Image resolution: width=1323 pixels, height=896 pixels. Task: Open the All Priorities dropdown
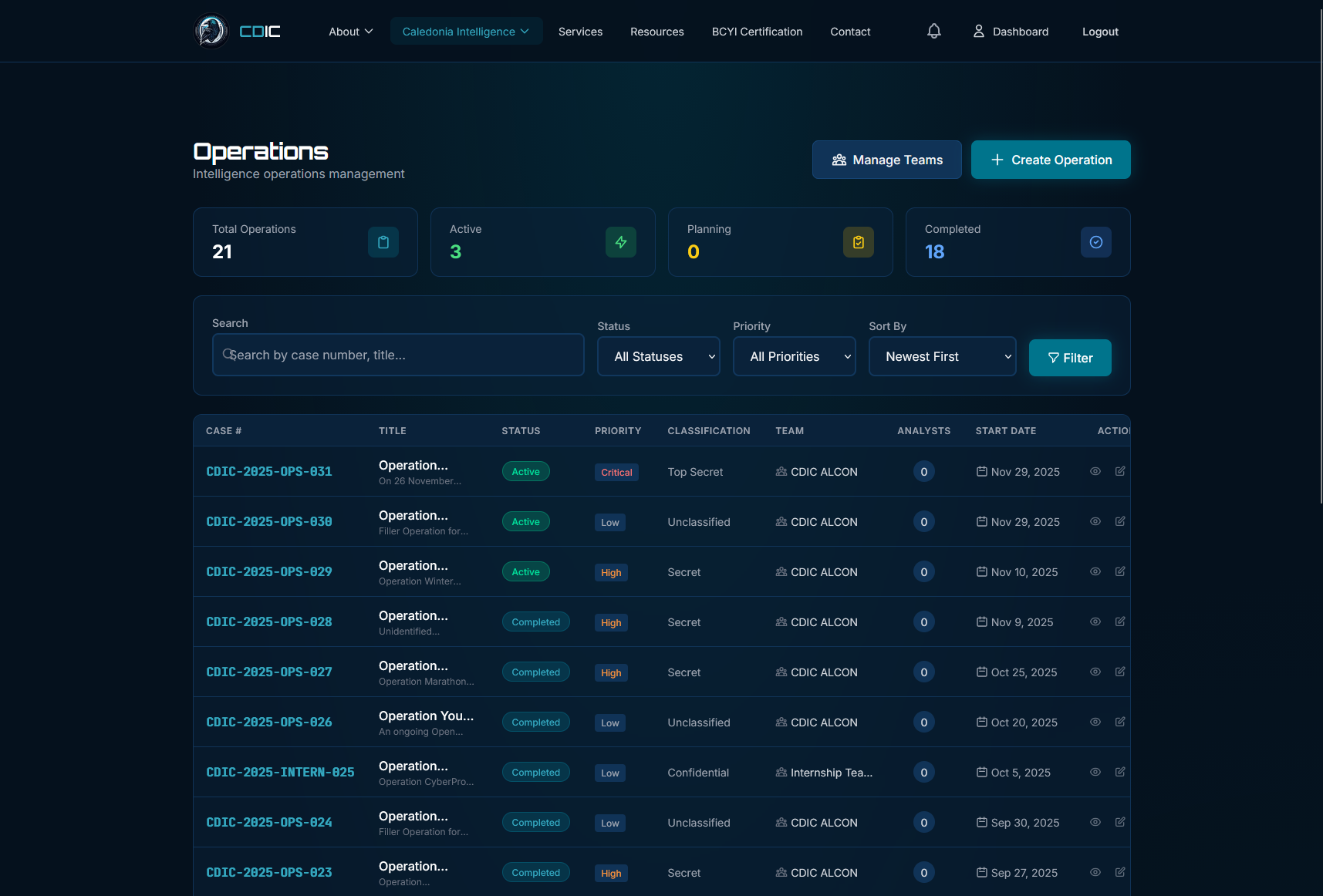click(x=794, y=356)
